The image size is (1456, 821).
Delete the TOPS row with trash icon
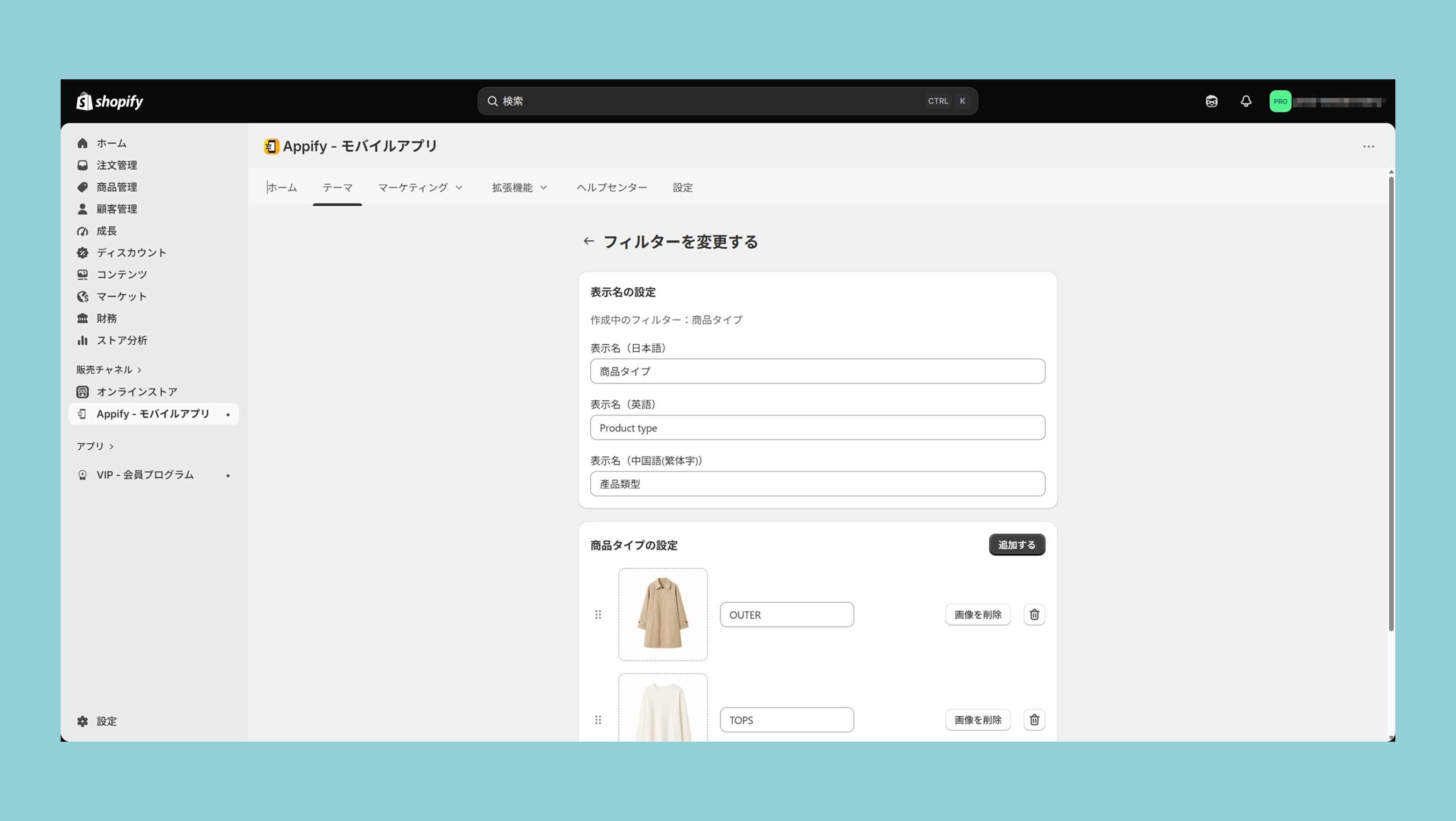coord(1034,720)
